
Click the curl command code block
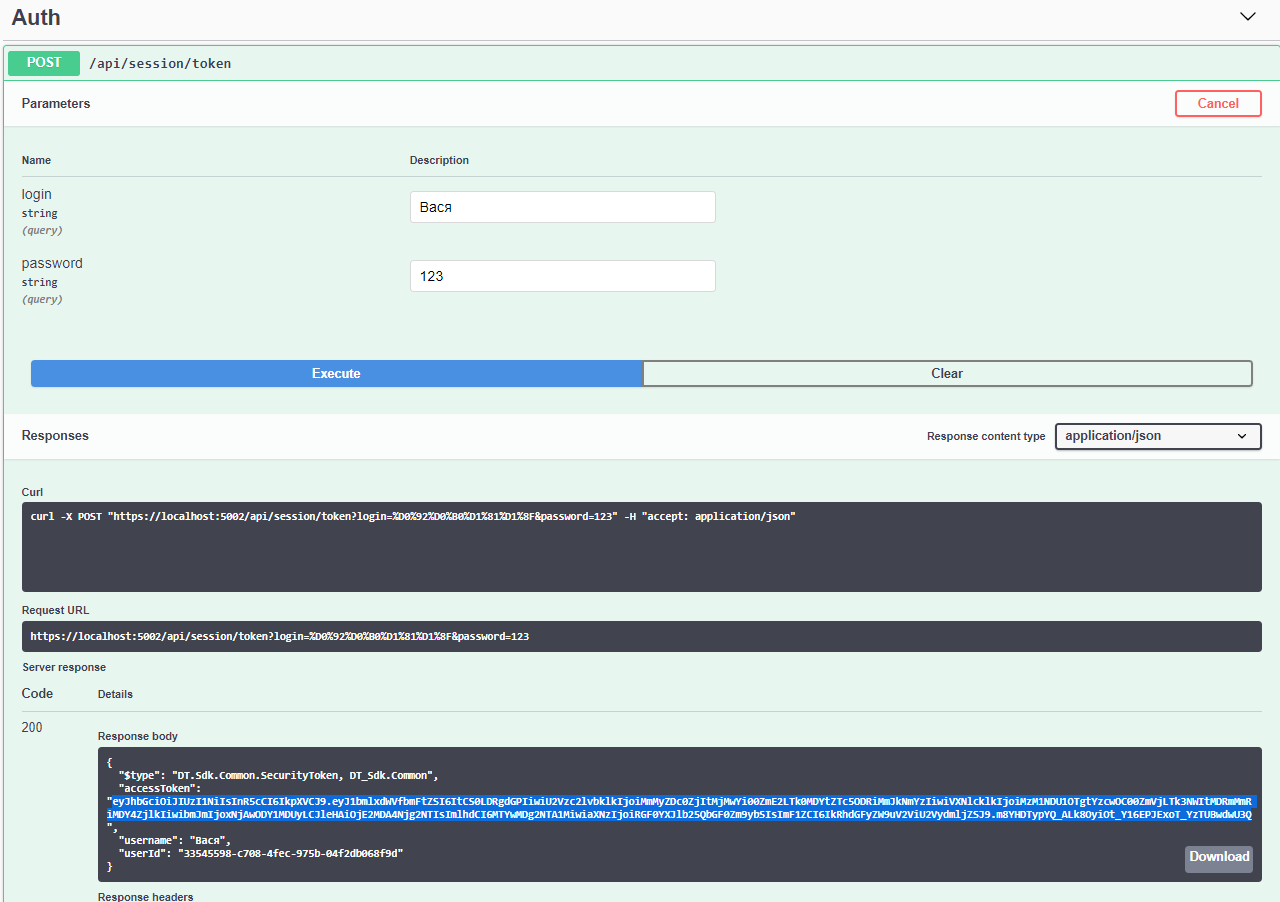tap(640, 546)
